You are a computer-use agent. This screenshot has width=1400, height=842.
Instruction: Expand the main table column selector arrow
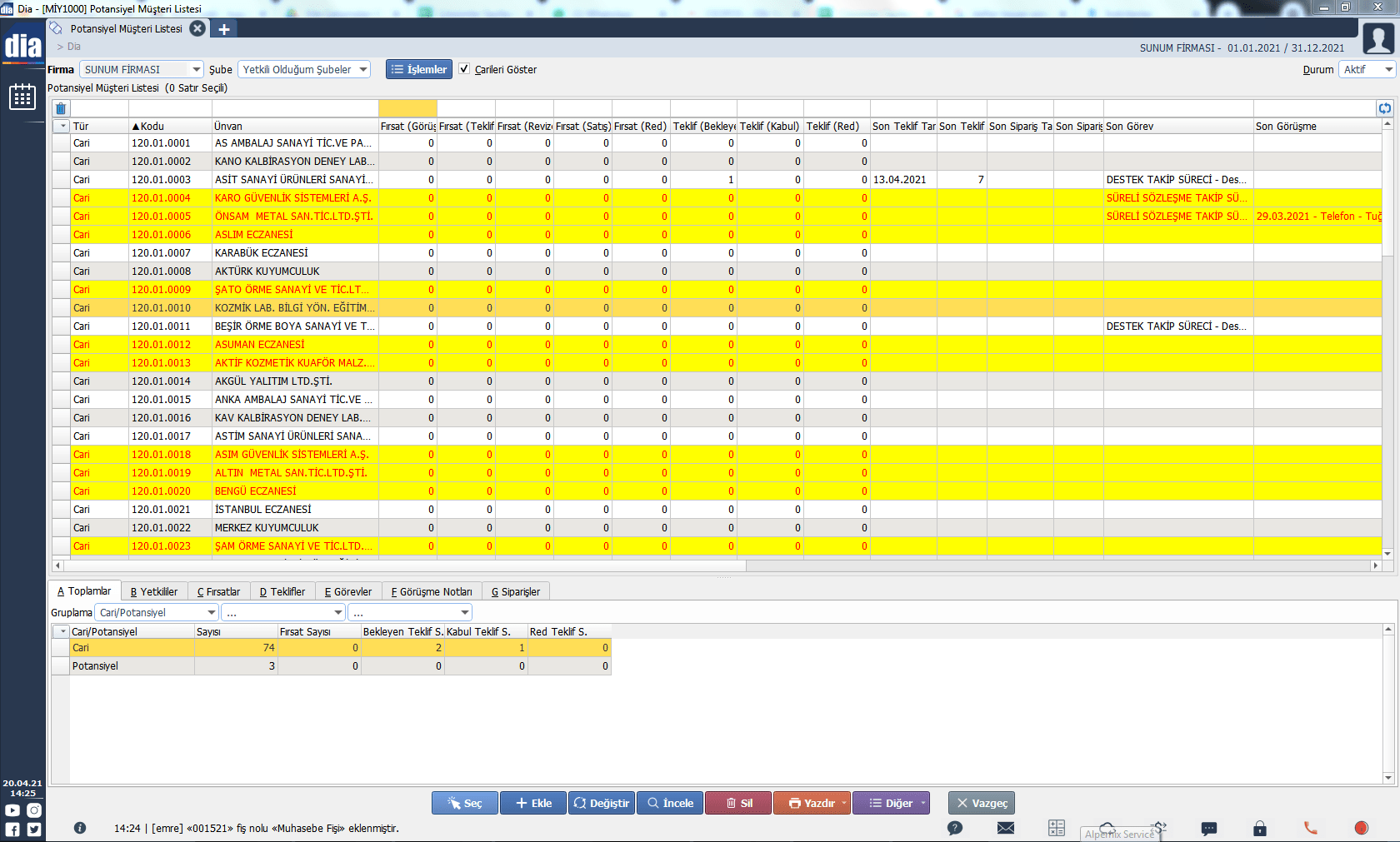pos(62,127)
